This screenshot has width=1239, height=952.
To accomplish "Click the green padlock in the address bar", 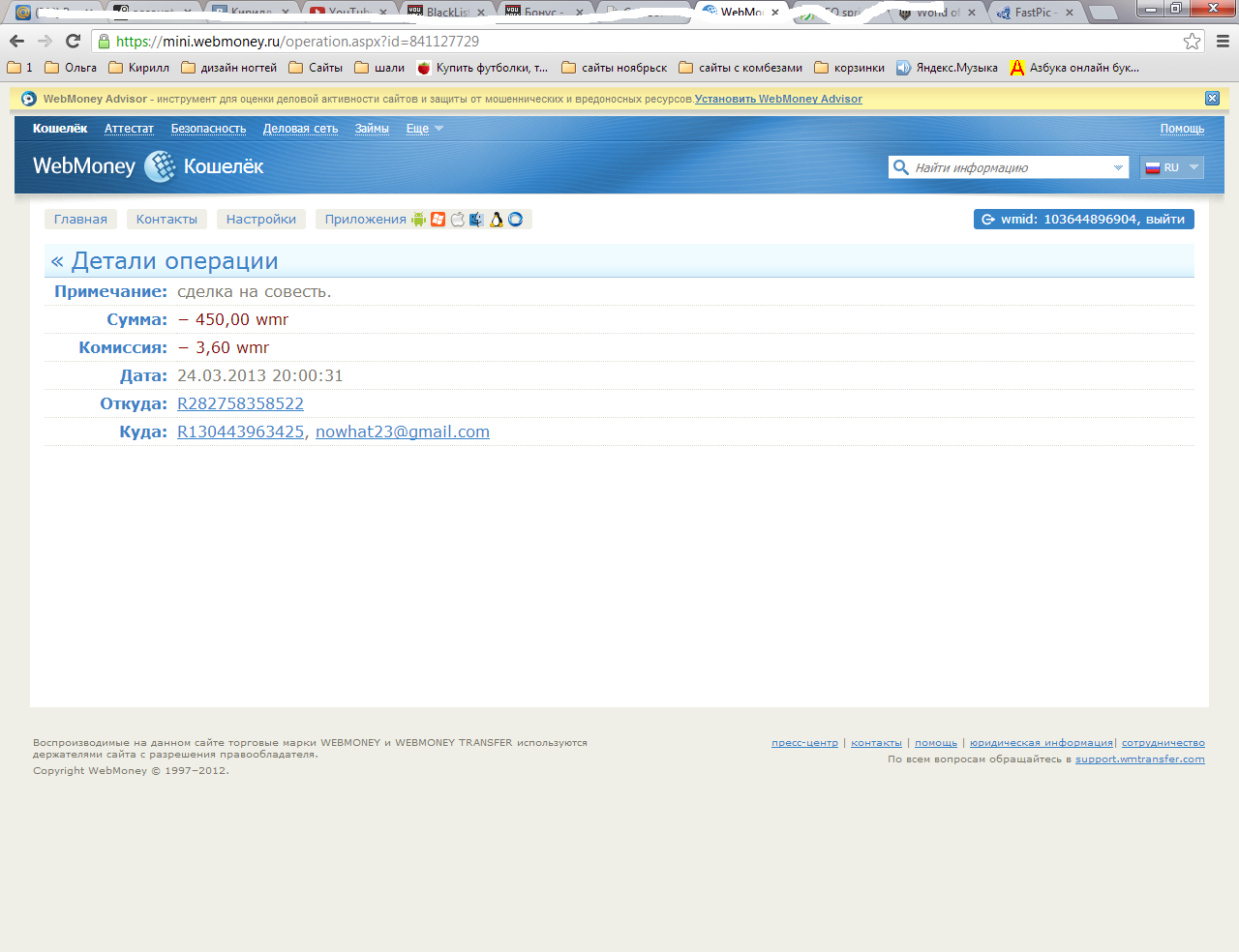I will [x=104, y=41].
